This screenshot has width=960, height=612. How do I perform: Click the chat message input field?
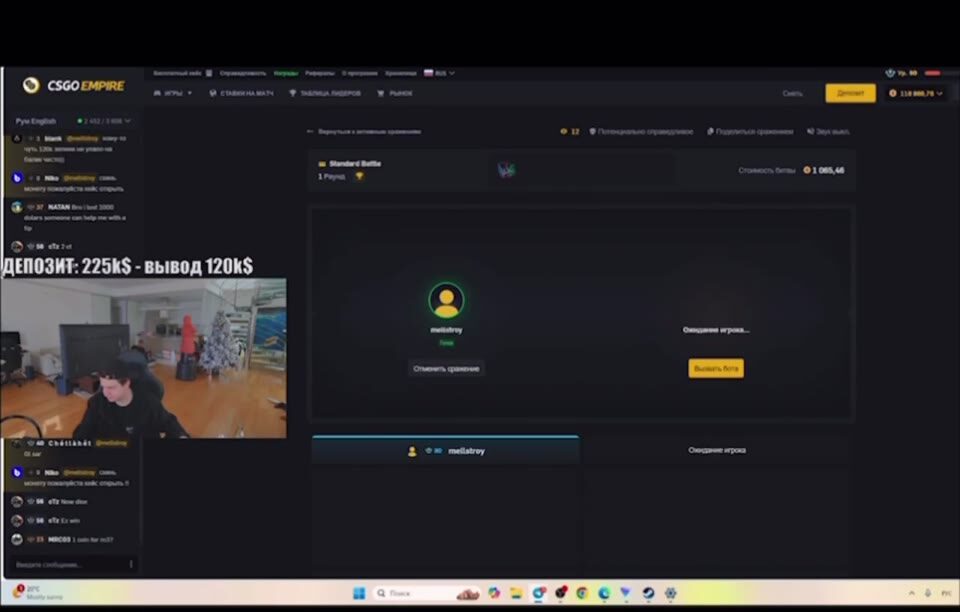pos(65,564)
